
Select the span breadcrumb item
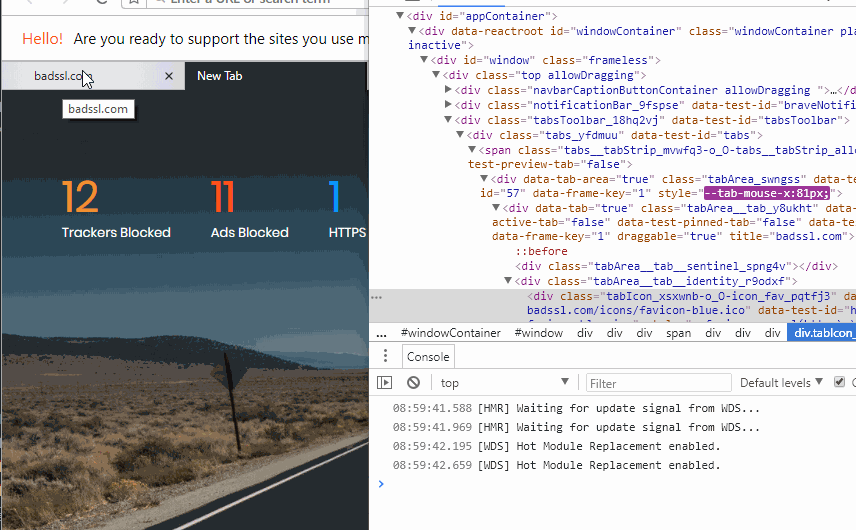[x=679, y=332]
